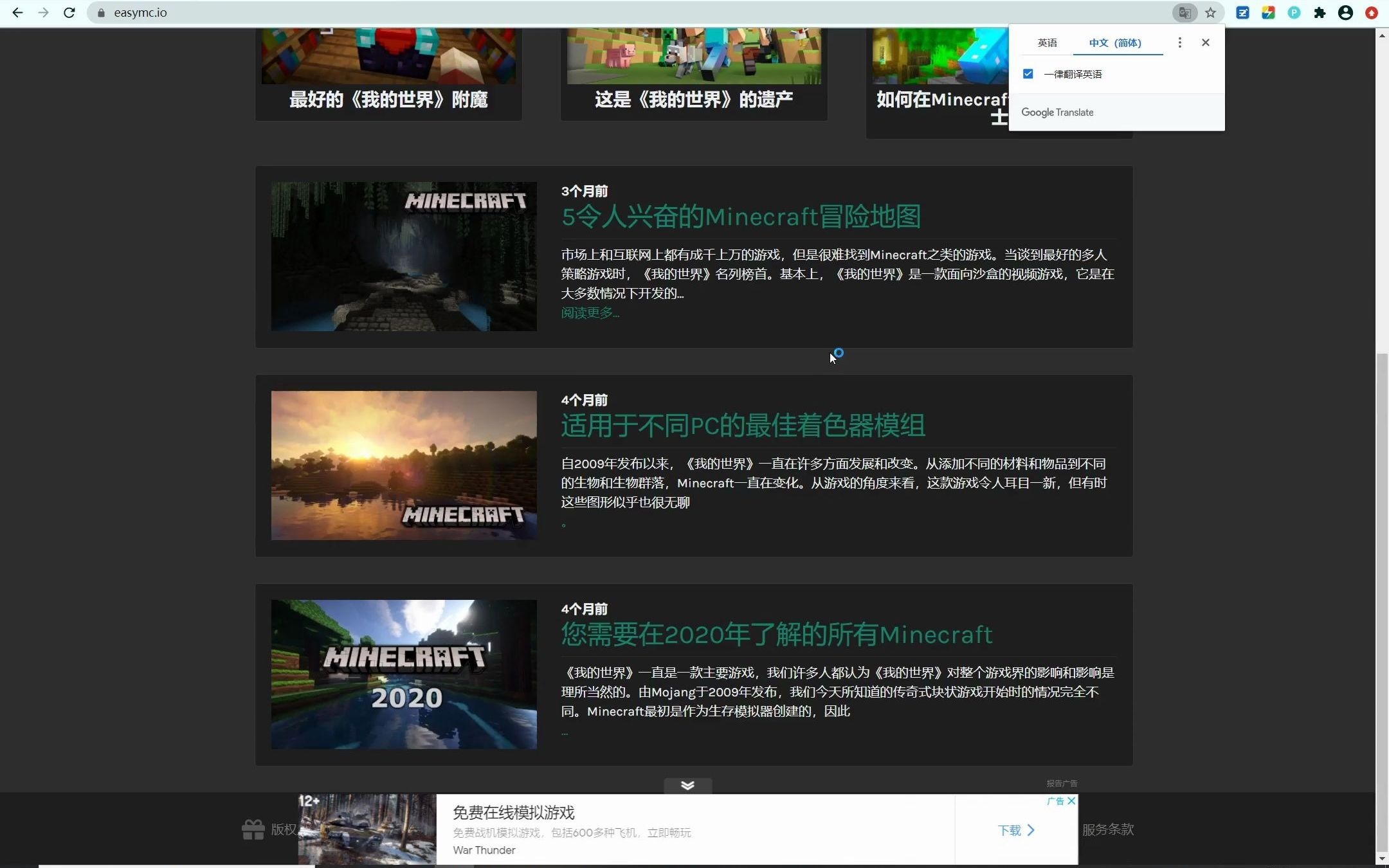Click the 下载 button in the War Thunder ad
Viewport: 1389px width, 868px height.
coord(1015,830)
